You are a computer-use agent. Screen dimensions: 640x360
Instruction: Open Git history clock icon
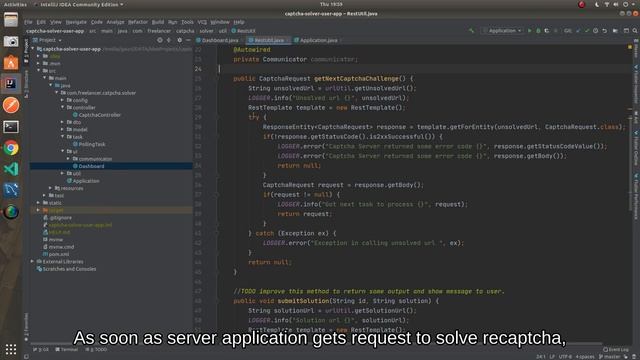click(596, 31)
